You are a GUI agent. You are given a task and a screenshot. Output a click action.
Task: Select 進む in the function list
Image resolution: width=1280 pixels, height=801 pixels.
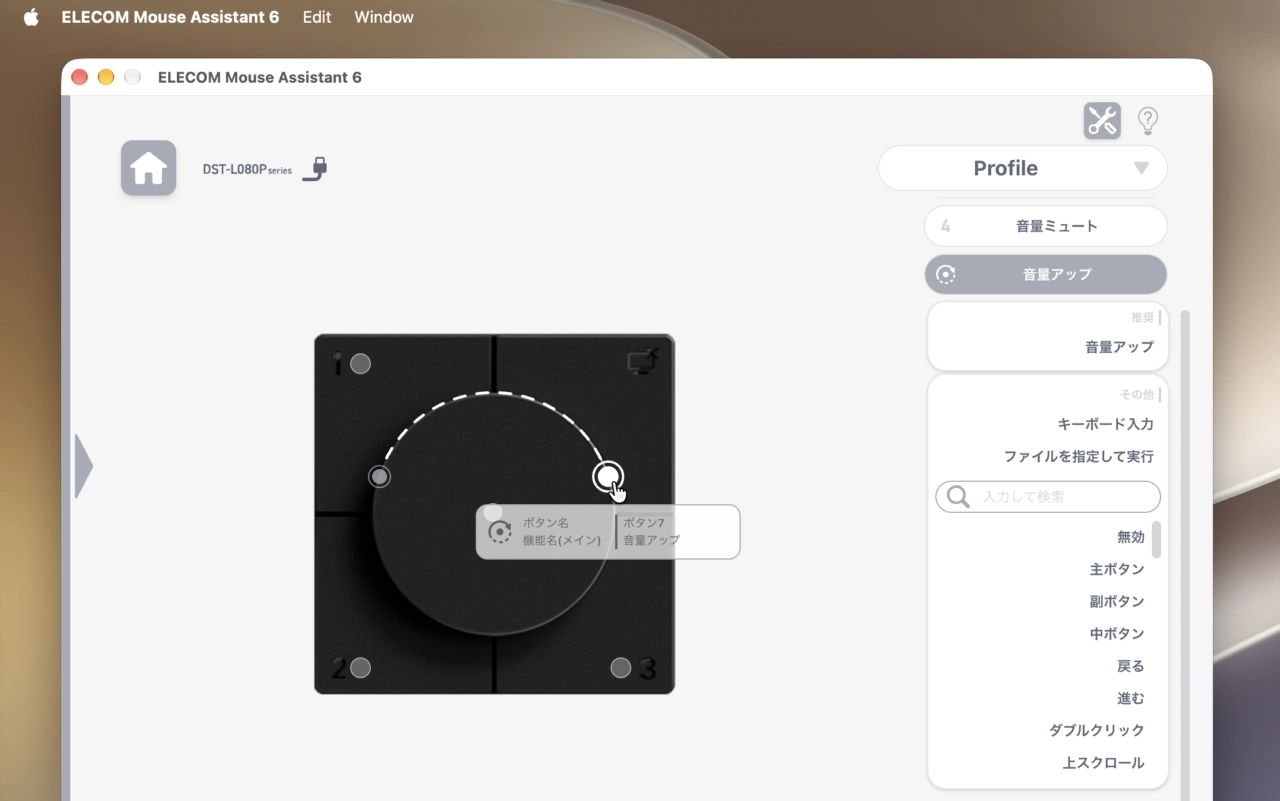[x=1130, y=698]
